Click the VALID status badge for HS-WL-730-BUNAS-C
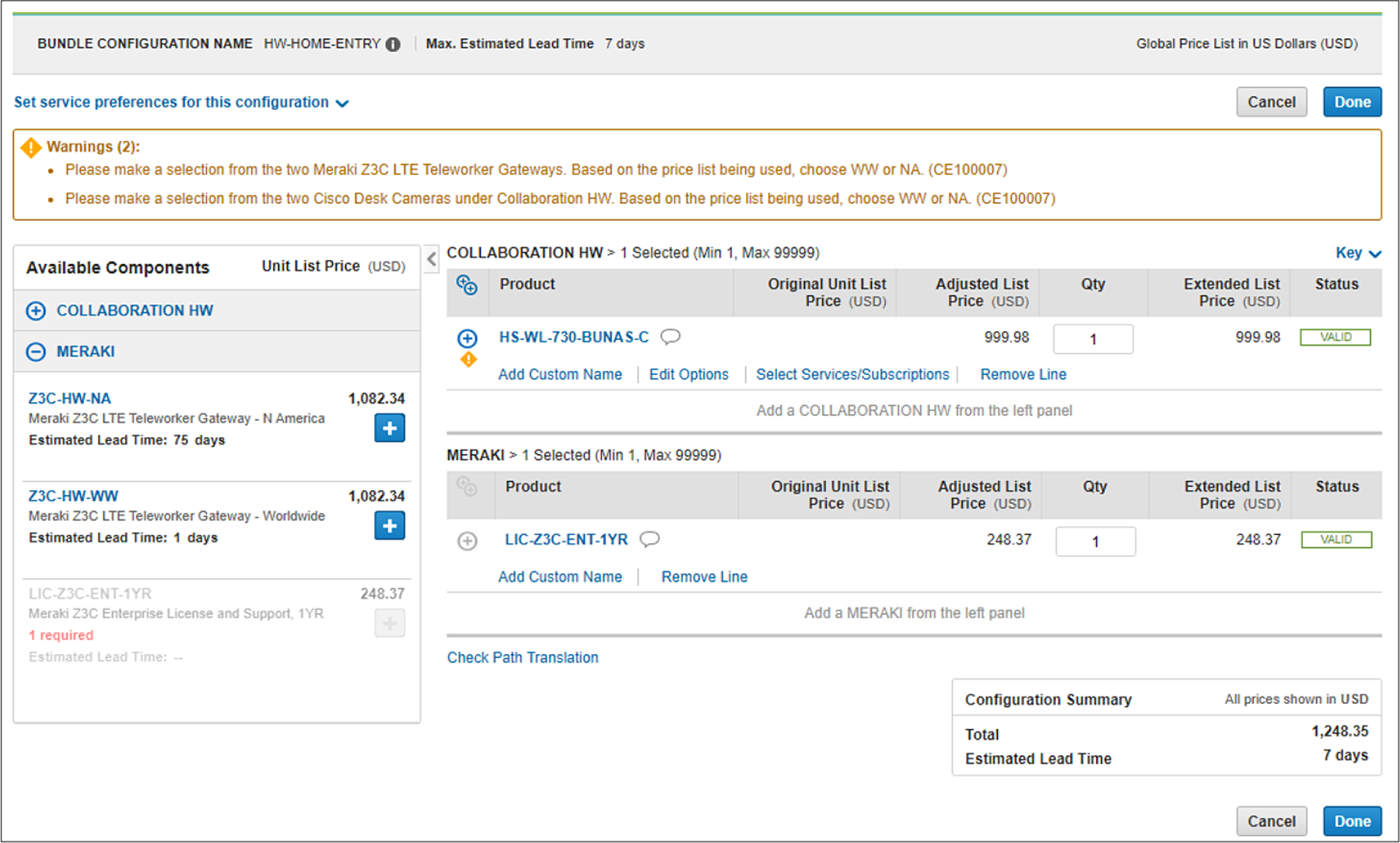Viewport: 1400px width, 843px height. pyautogui.click(x=1335, y=337)
